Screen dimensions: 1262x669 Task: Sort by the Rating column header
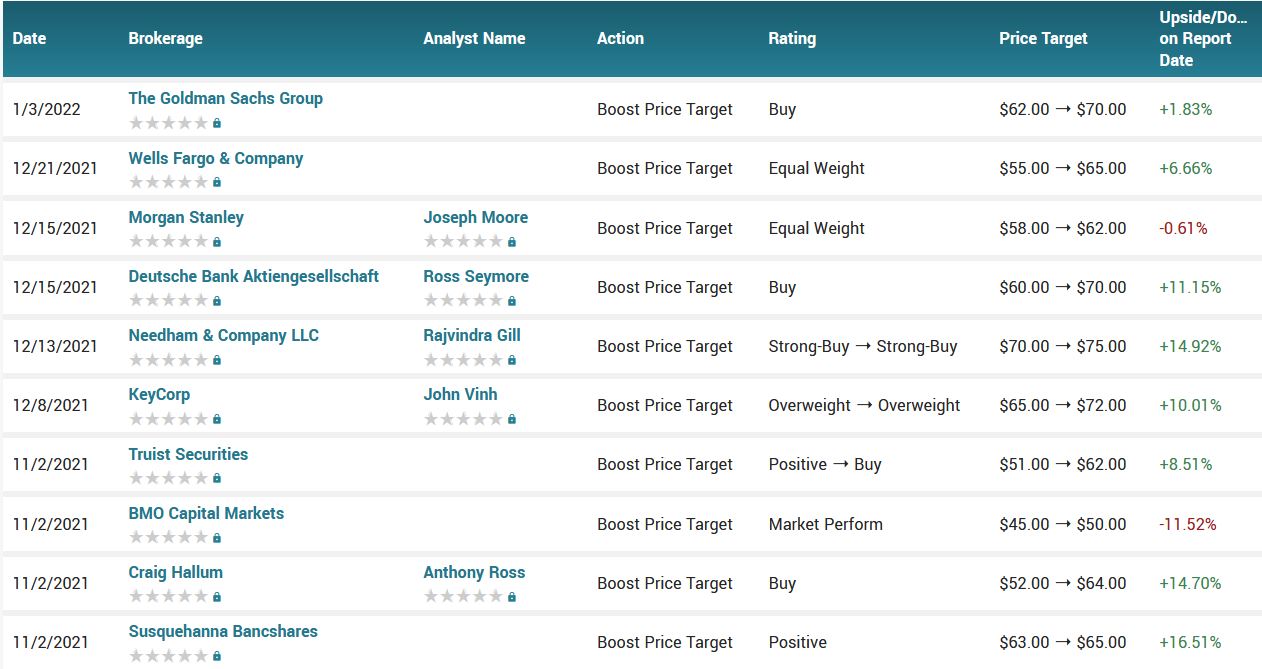point(792,38)
